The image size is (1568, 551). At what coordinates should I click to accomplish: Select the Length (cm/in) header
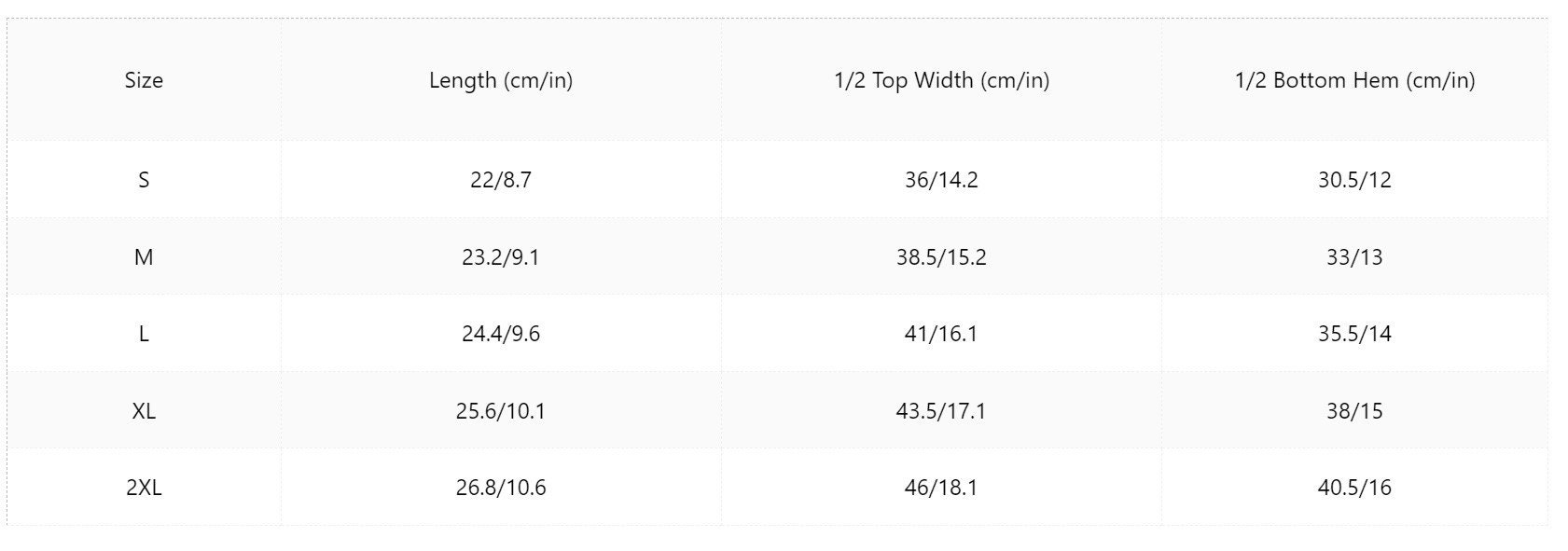501,80
